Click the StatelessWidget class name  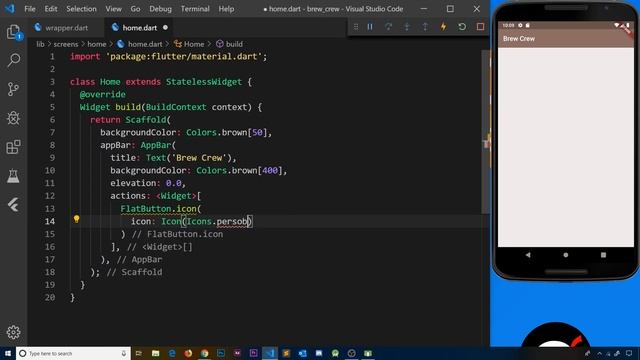coord(204,82)
